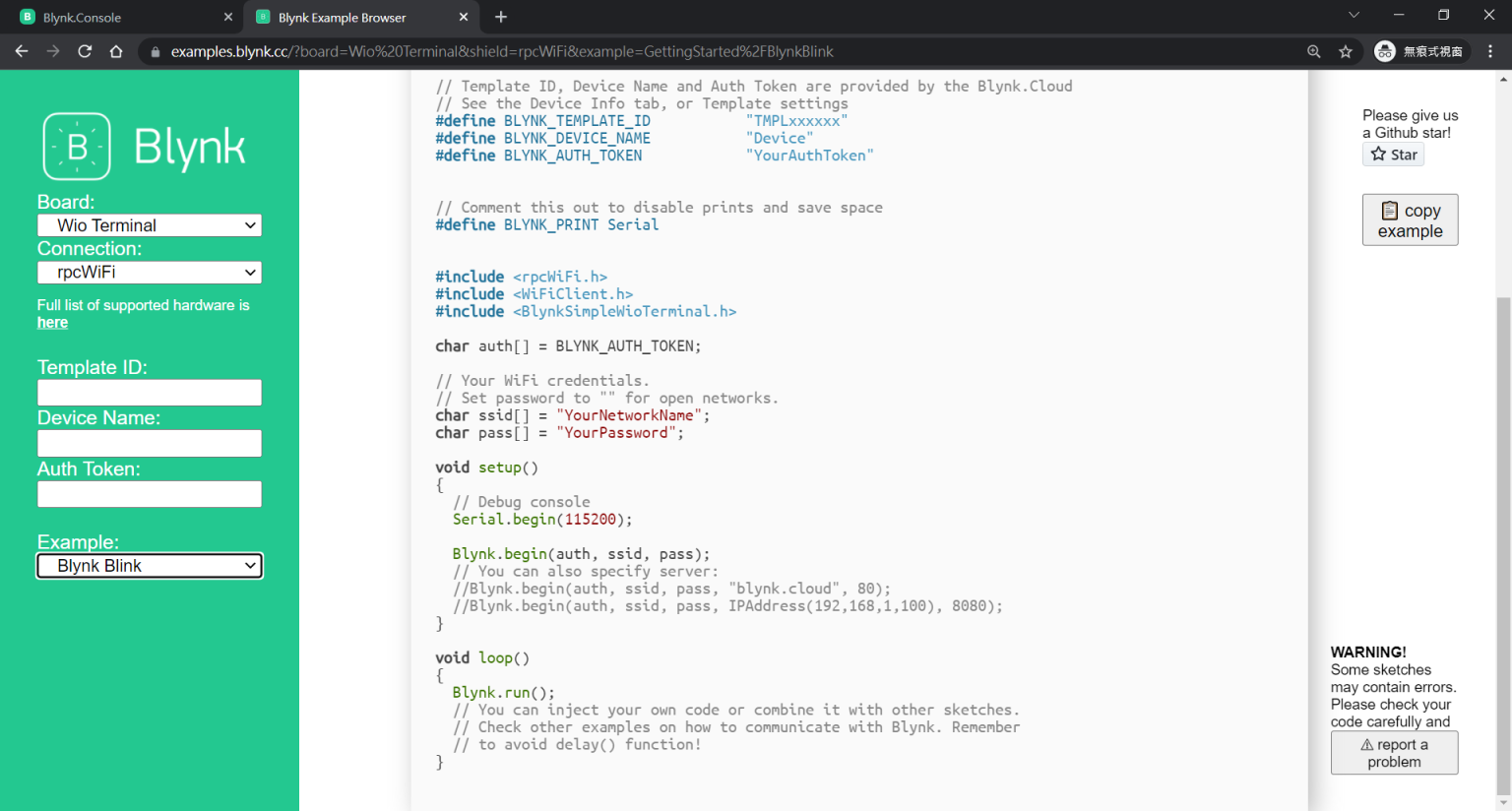Viewport: 1512px width, 811px height.
Task: Click the Blynk.begin(auth, ssid, pass); line
Action: 581,554
